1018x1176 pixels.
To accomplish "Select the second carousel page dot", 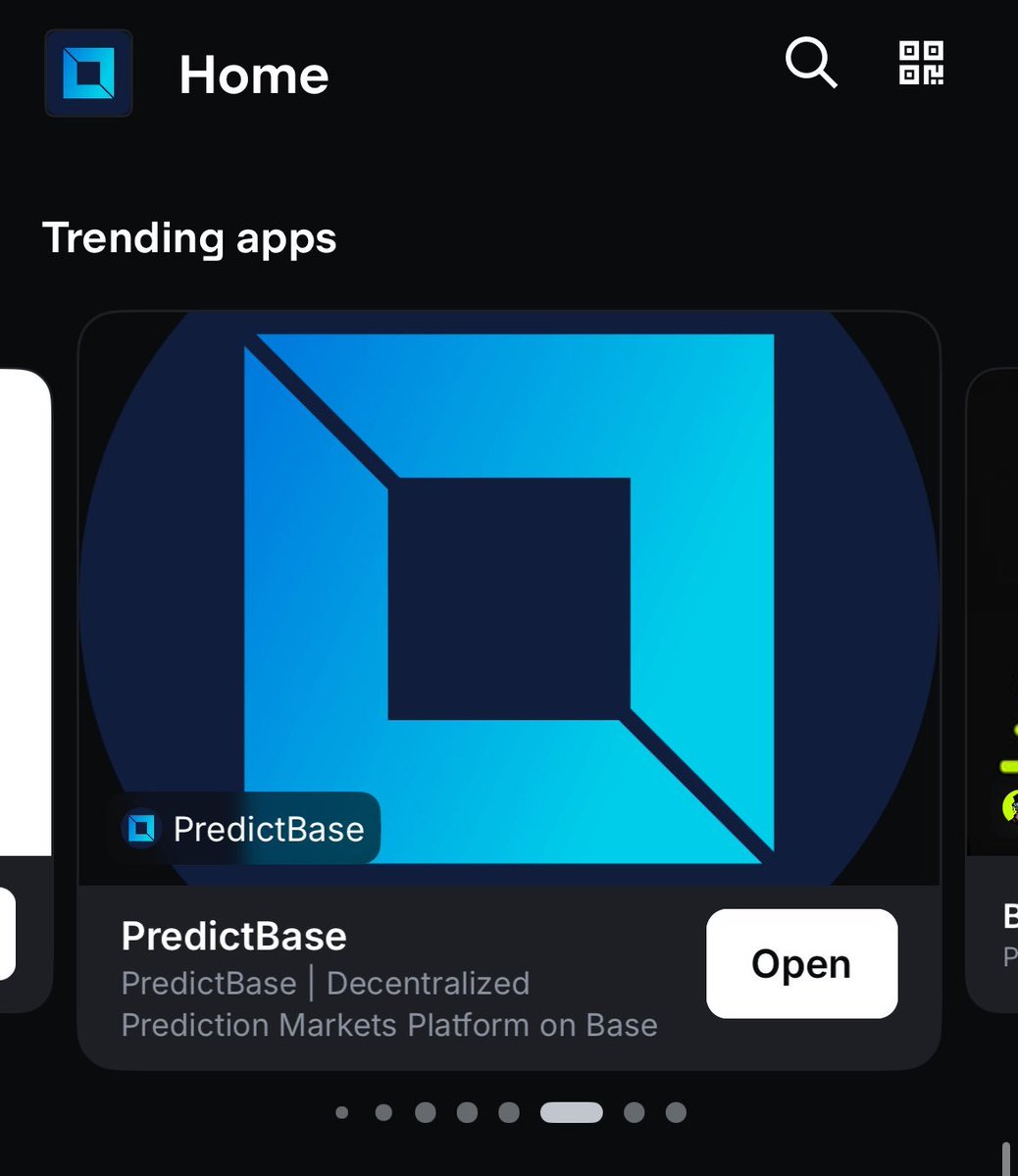I will pos(383,1112).
